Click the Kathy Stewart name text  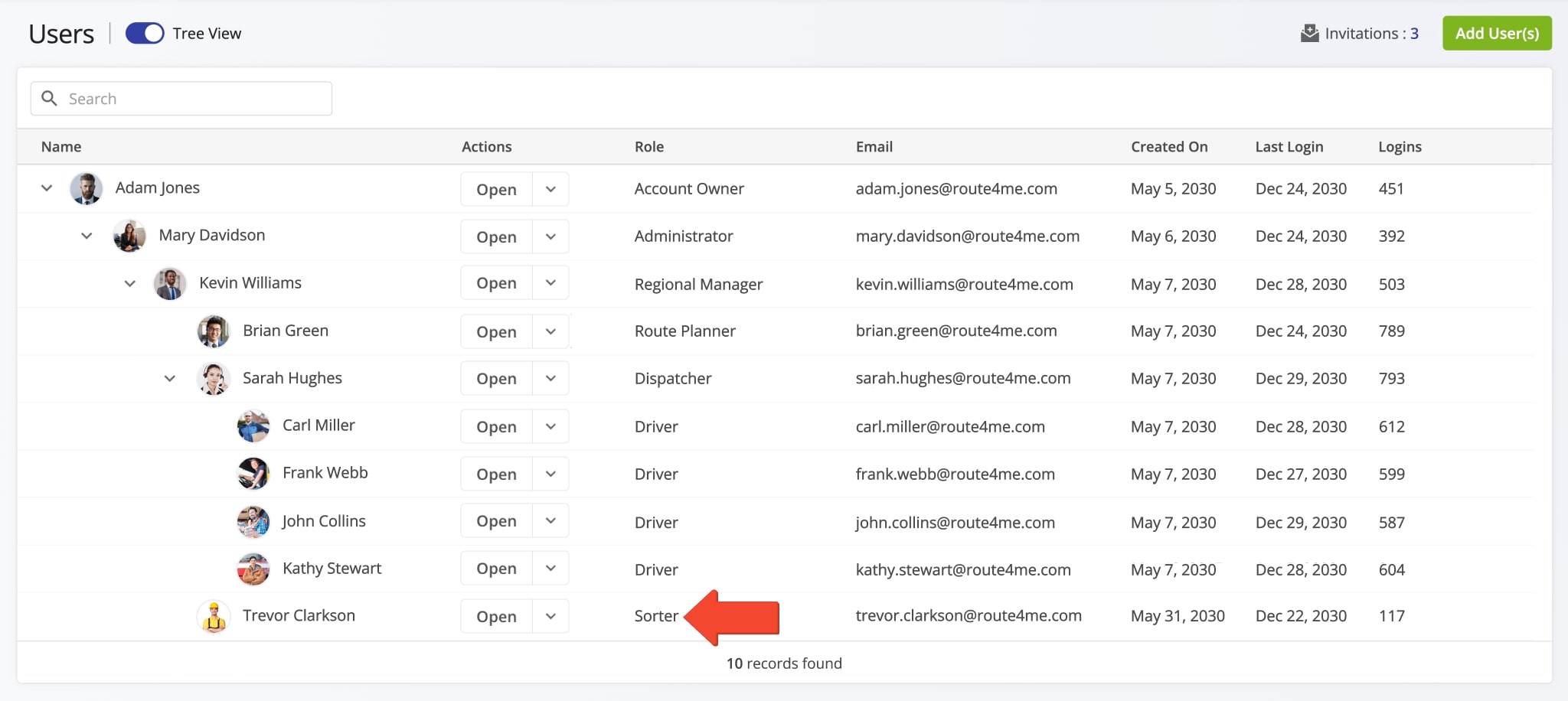click(332, 569)
